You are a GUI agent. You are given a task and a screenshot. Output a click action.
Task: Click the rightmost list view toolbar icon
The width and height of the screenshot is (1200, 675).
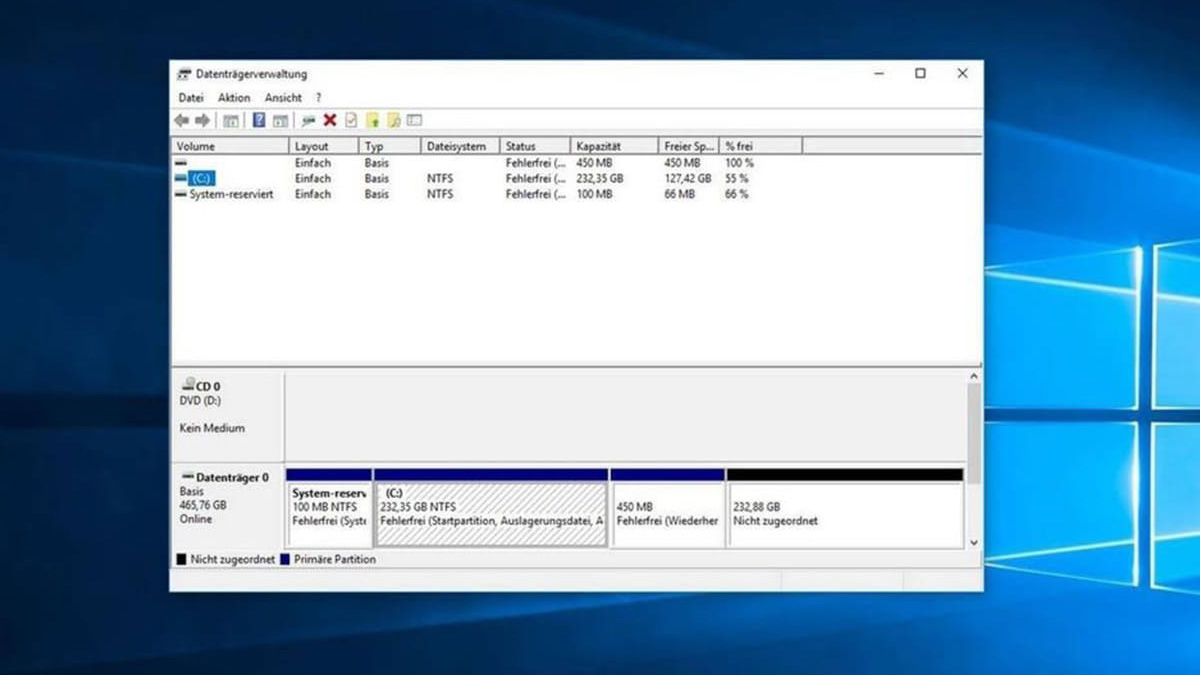coord(415,120)
